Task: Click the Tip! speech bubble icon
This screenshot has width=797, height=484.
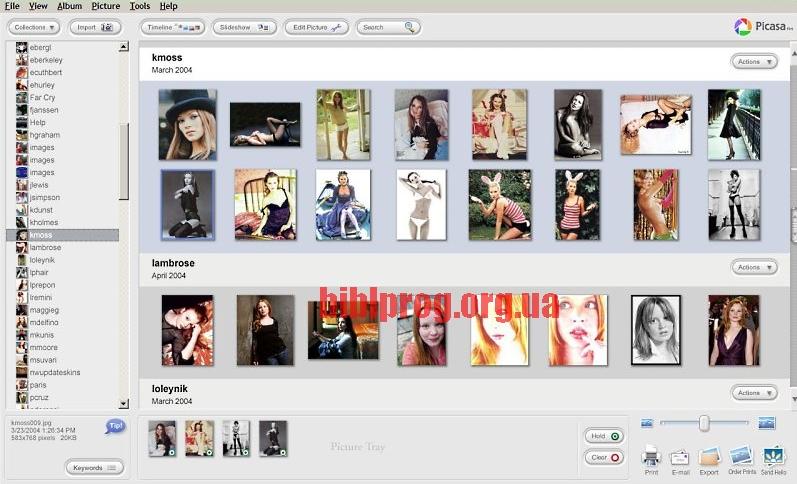Action: (x=115, y=427)
